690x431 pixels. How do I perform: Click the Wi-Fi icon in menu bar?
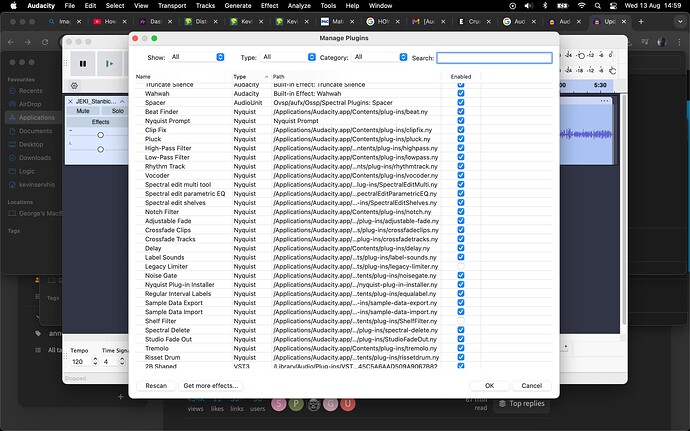[581, 6]
